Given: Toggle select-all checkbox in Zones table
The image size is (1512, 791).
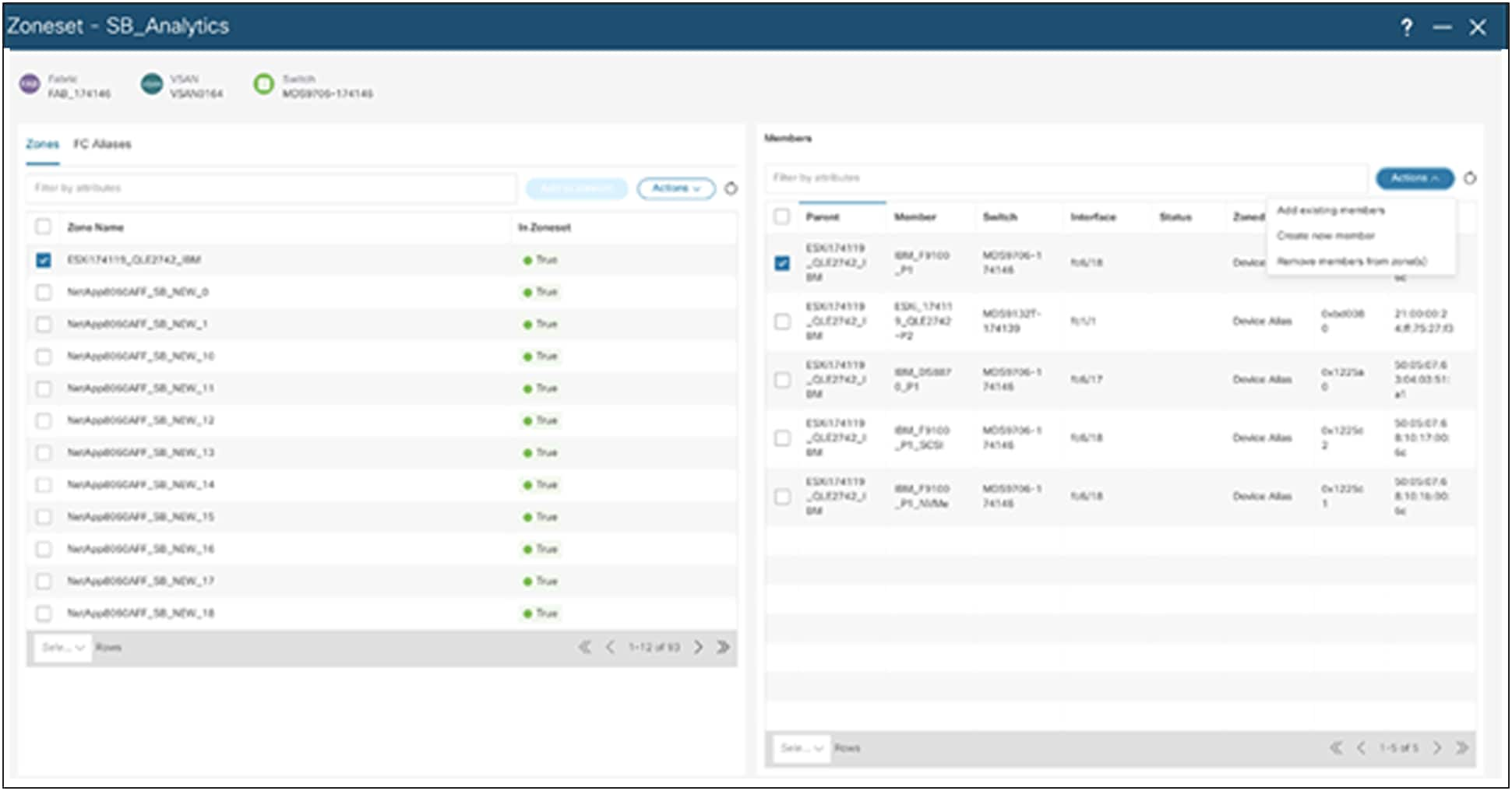Looking at the screenshot, I should click(x=44, y=227).
